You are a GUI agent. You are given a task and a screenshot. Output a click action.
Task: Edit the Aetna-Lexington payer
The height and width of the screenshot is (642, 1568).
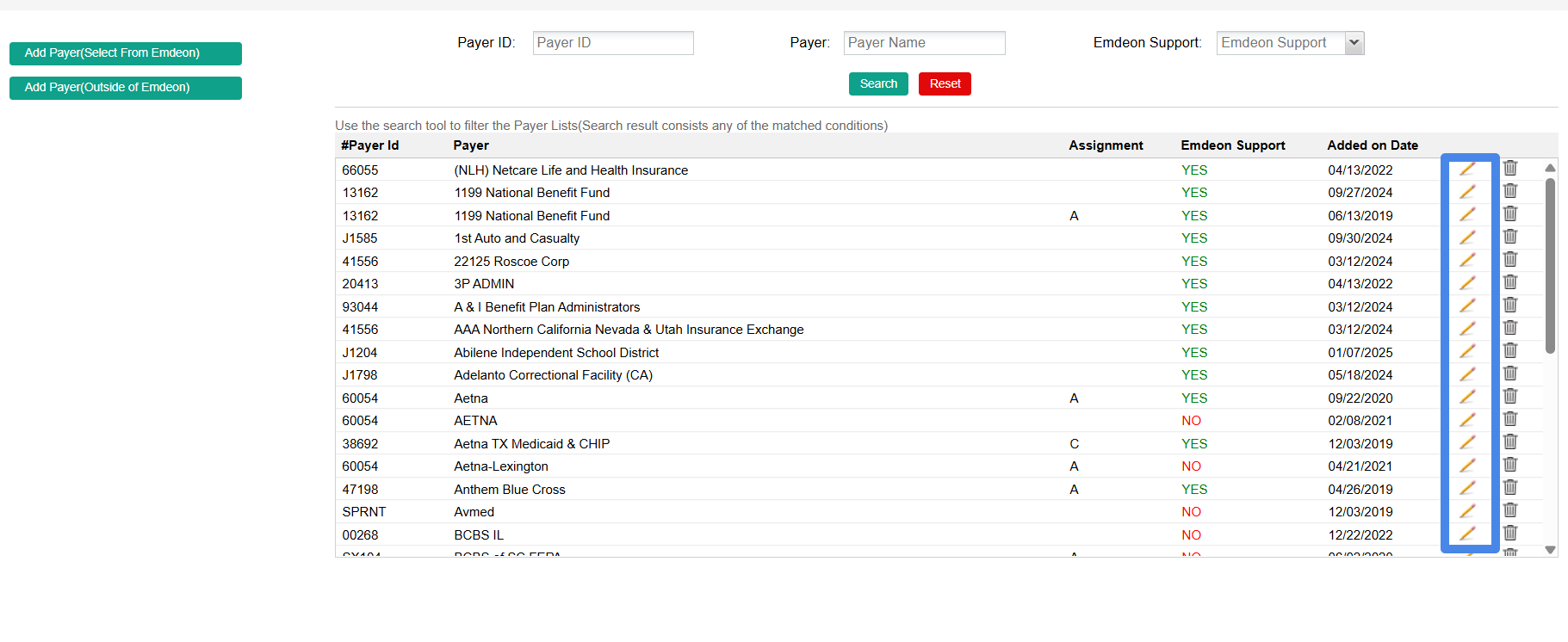1467,466
